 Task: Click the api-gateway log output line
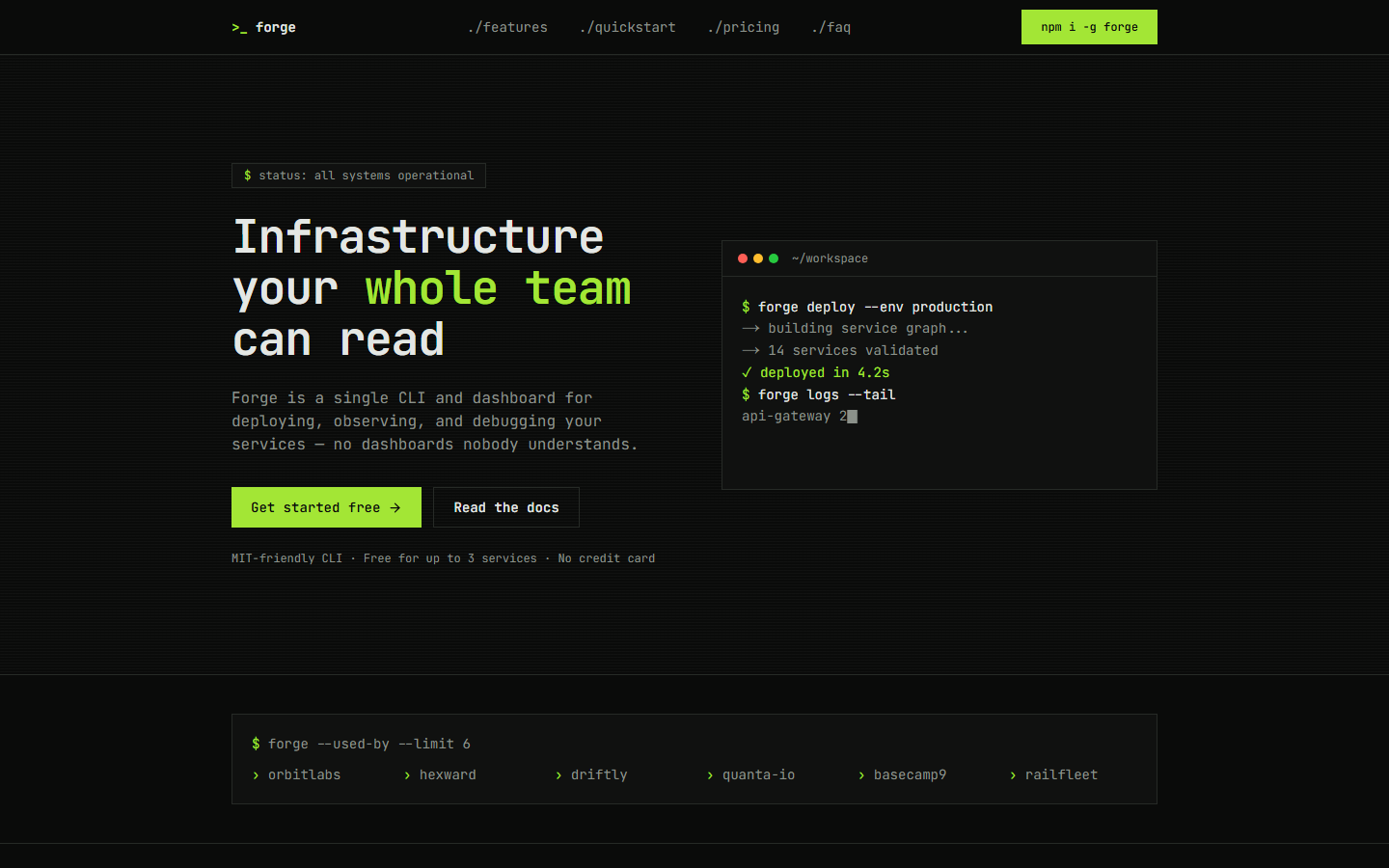(x=800, y=416)
